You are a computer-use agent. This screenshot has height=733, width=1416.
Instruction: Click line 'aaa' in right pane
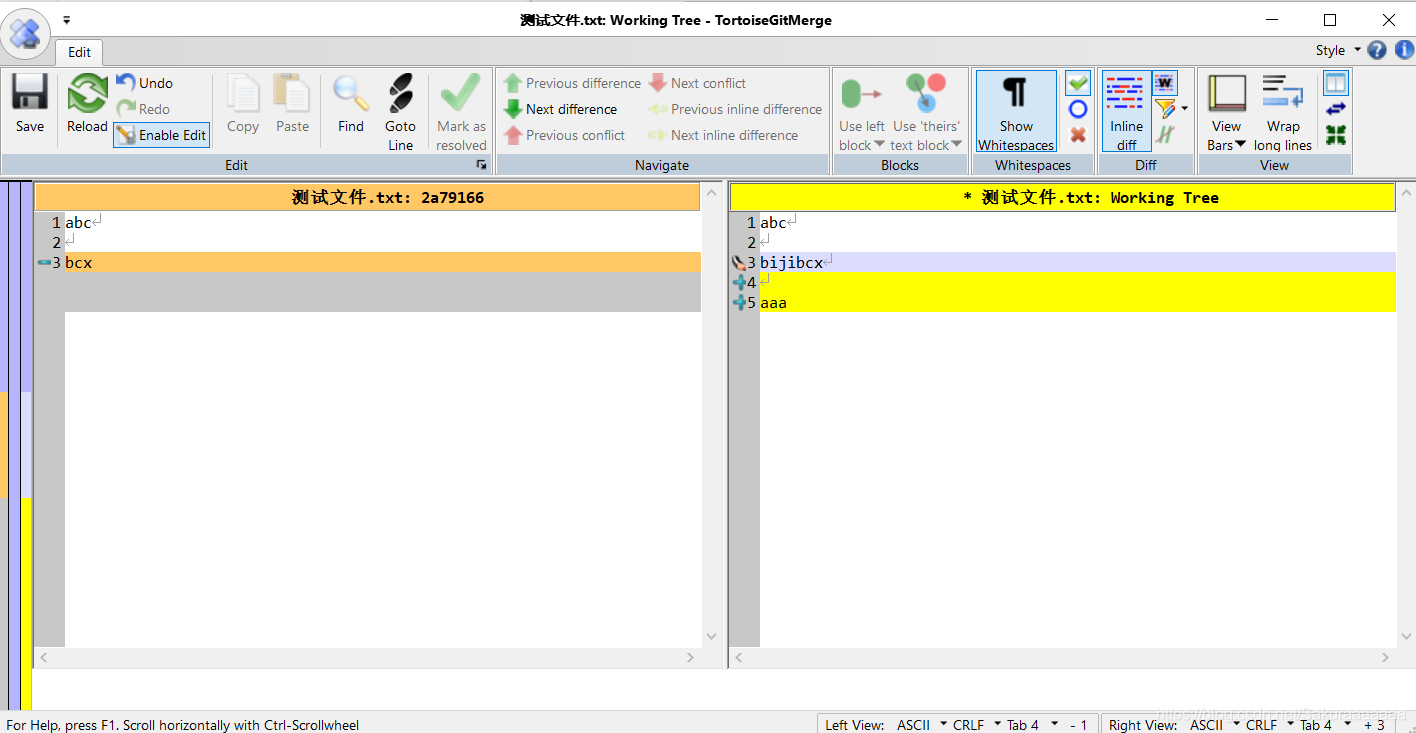[x=1077, y=302]
